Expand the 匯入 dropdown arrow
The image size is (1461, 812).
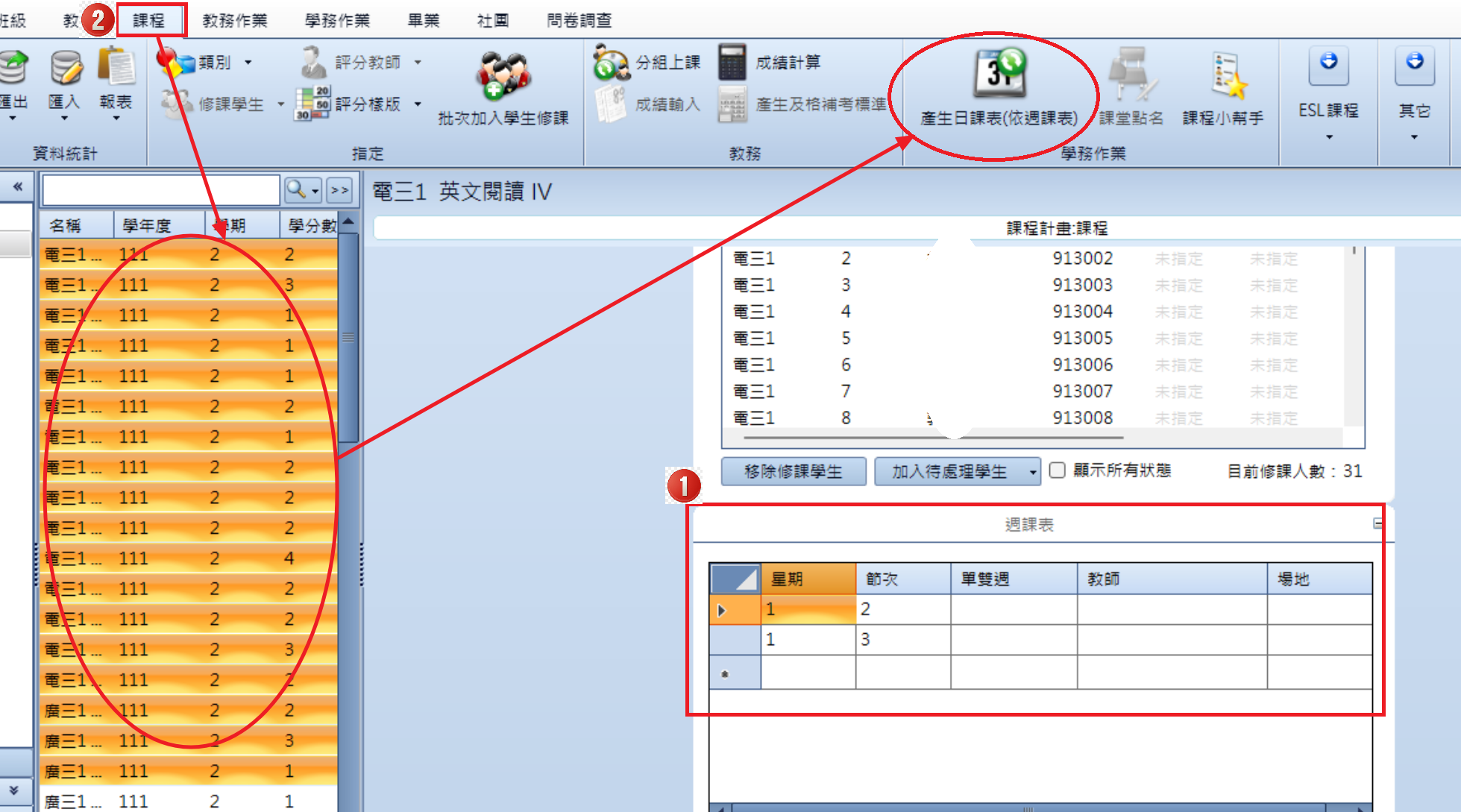point(65,118)
